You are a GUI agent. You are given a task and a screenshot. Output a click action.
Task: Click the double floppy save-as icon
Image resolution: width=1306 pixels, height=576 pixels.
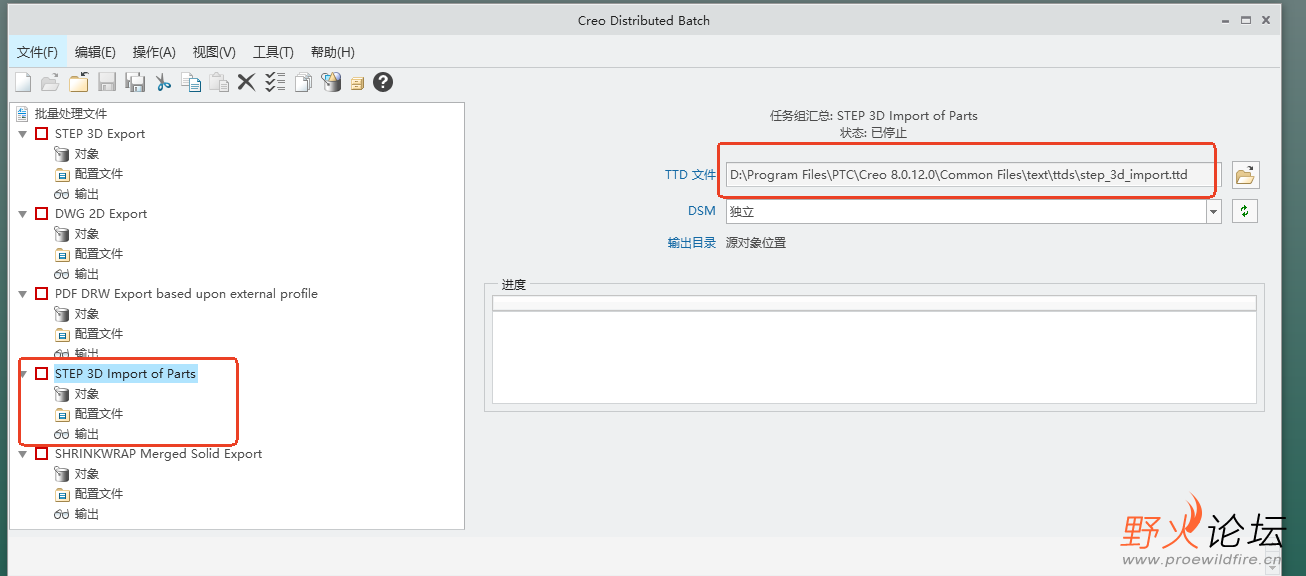coord(135,82)
